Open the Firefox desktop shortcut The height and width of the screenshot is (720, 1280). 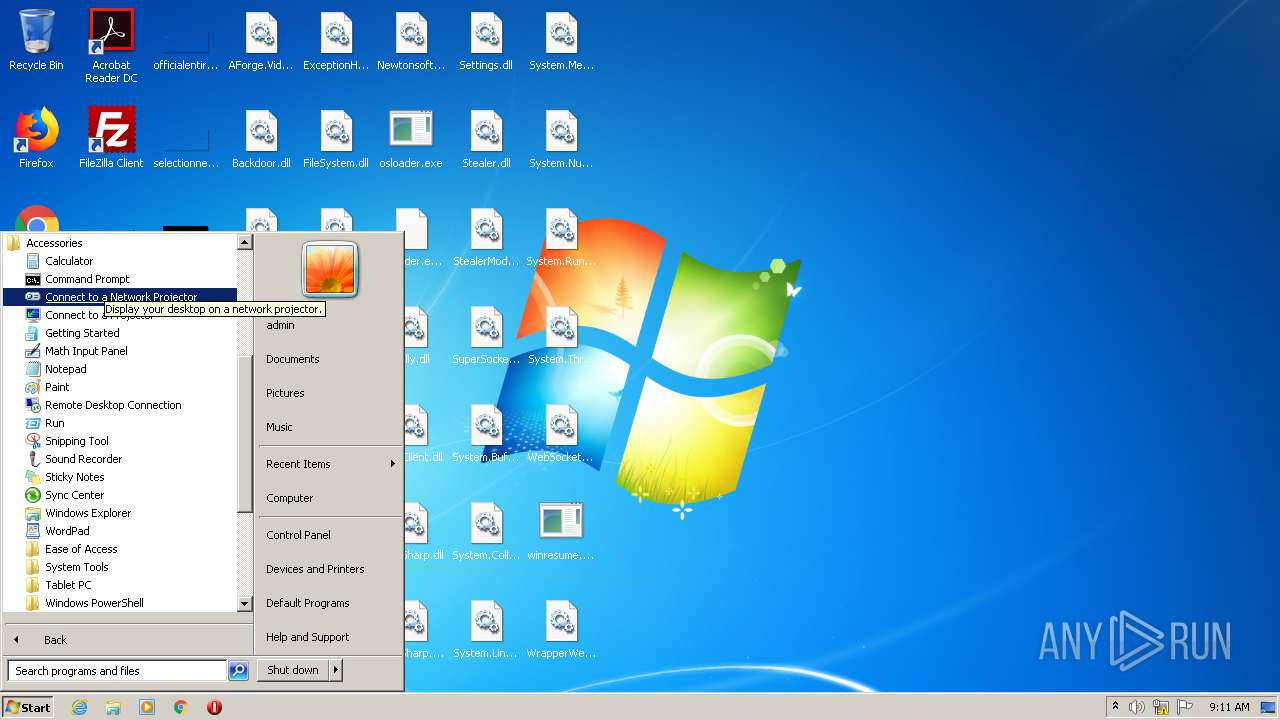tap(36, 139)
